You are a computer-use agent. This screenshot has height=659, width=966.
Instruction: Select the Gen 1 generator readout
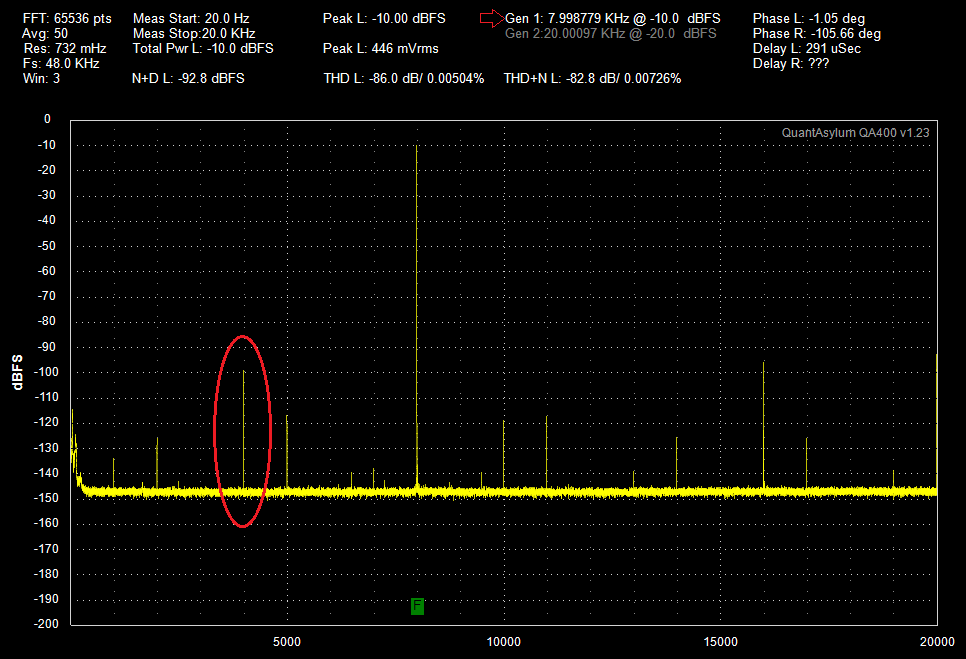[x=612, y=18]
